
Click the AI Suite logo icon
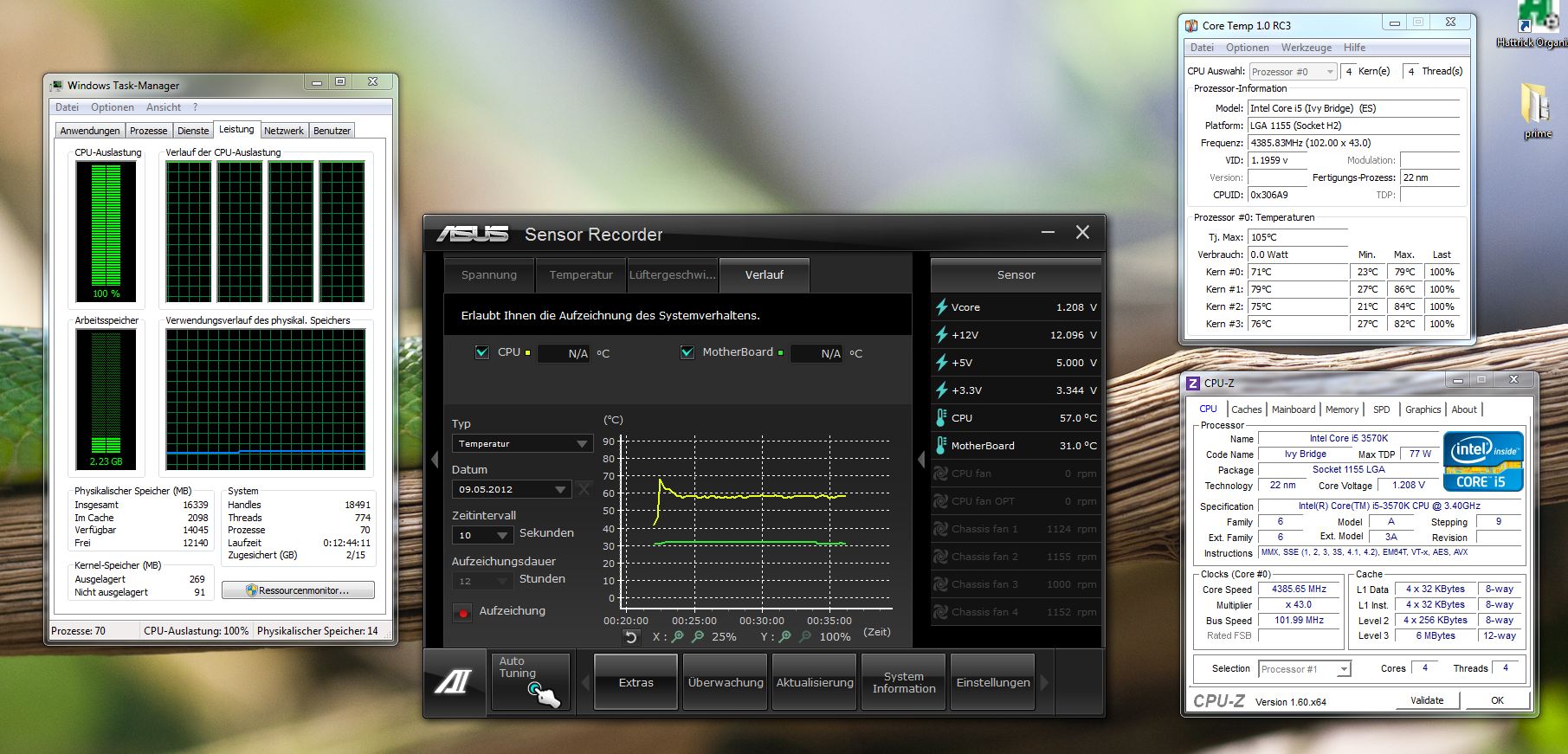click(x=453, y=681)
